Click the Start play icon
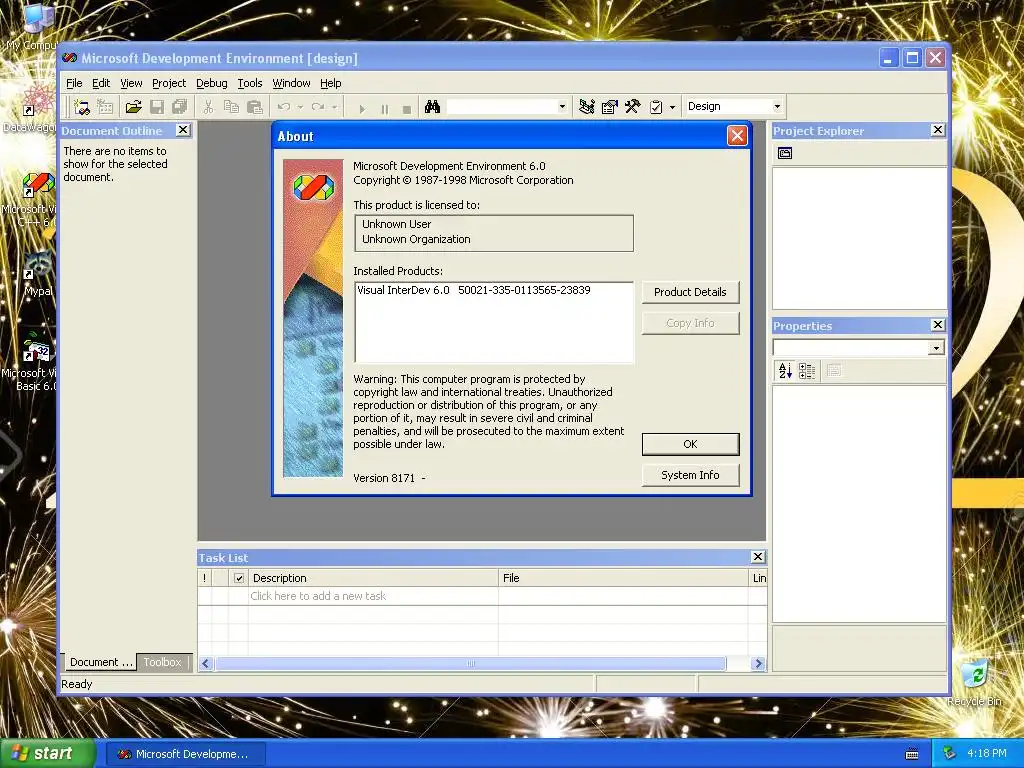The height and width of the screenshot is (768, 1024). [x=362, y=109]
